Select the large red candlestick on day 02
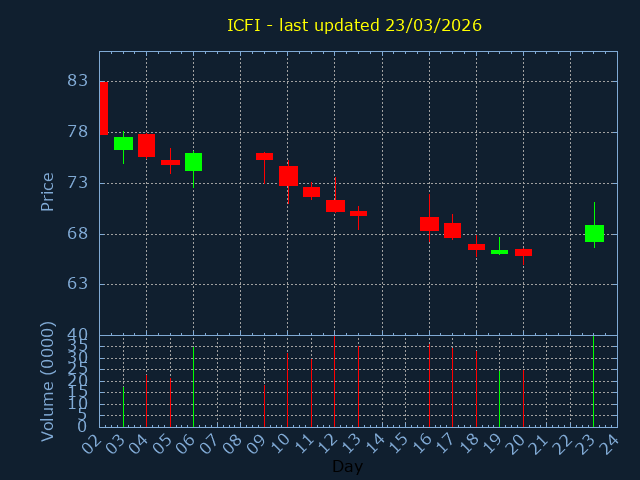Viewport: 640px width, 480px height. (103, 108)
